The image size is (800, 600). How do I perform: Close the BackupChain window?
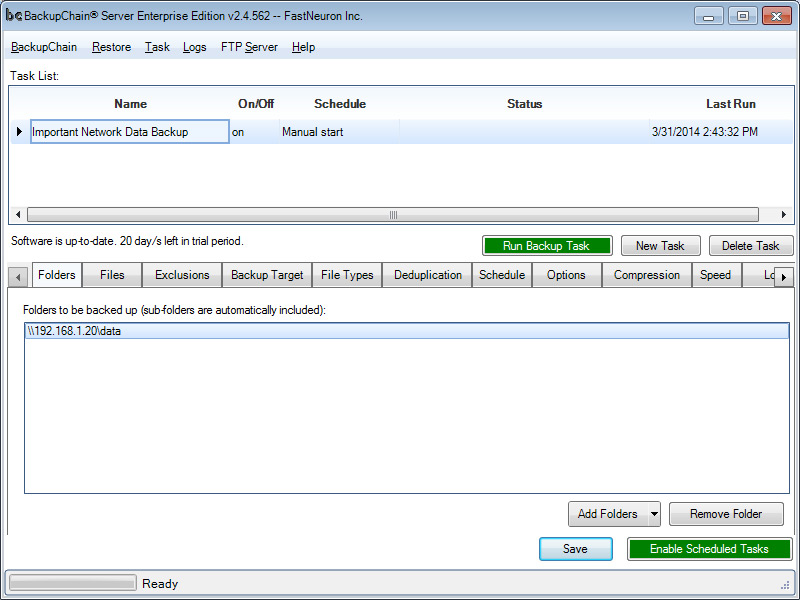tap(777, 16)
